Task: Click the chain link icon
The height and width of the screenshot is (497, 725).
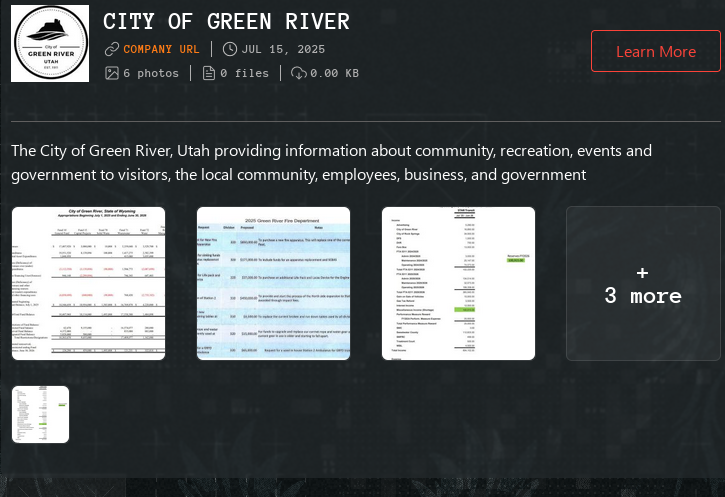Action: tap(112, 49)
